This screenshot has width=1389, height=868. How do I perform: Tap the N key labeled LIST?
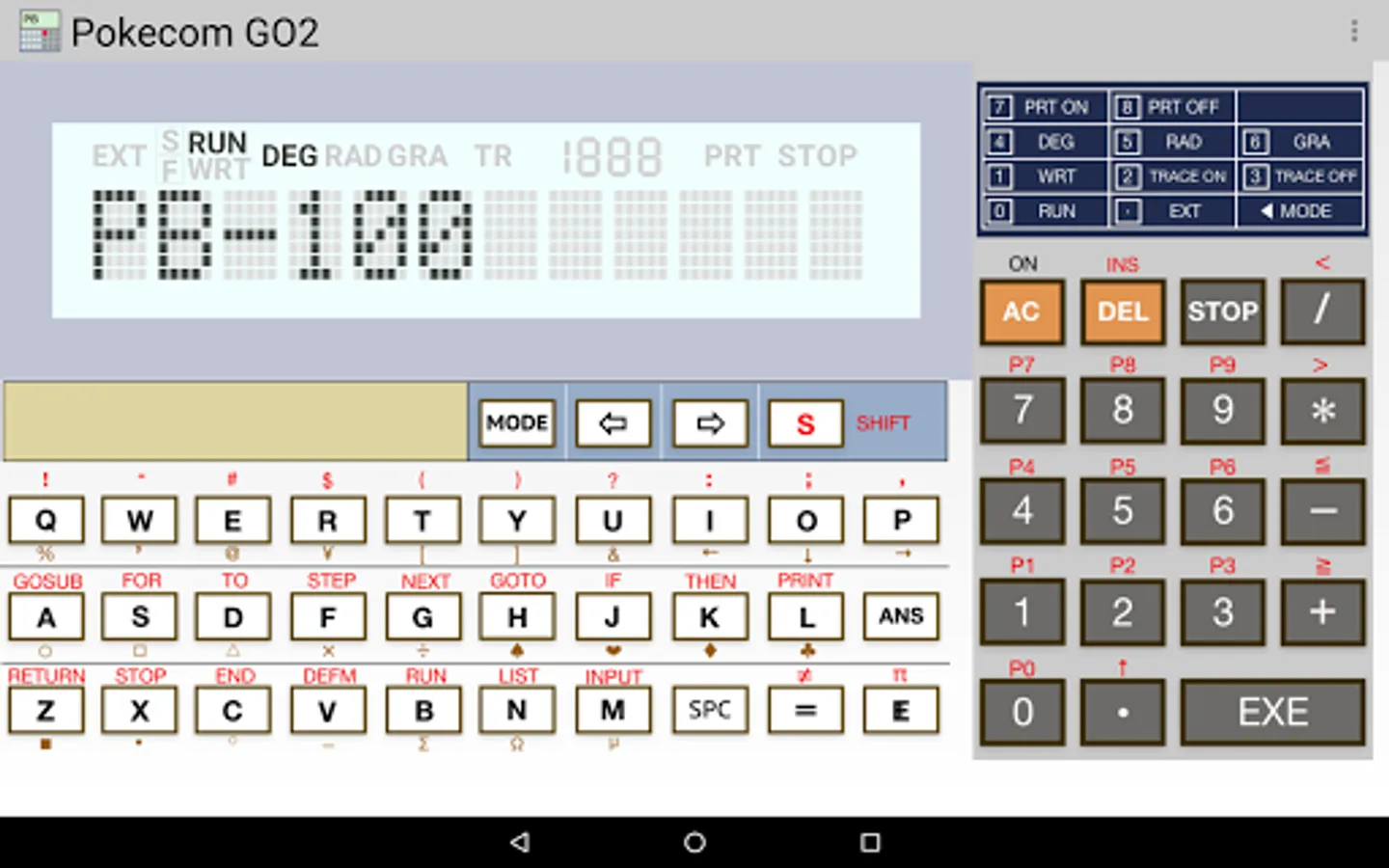(517, 711)
